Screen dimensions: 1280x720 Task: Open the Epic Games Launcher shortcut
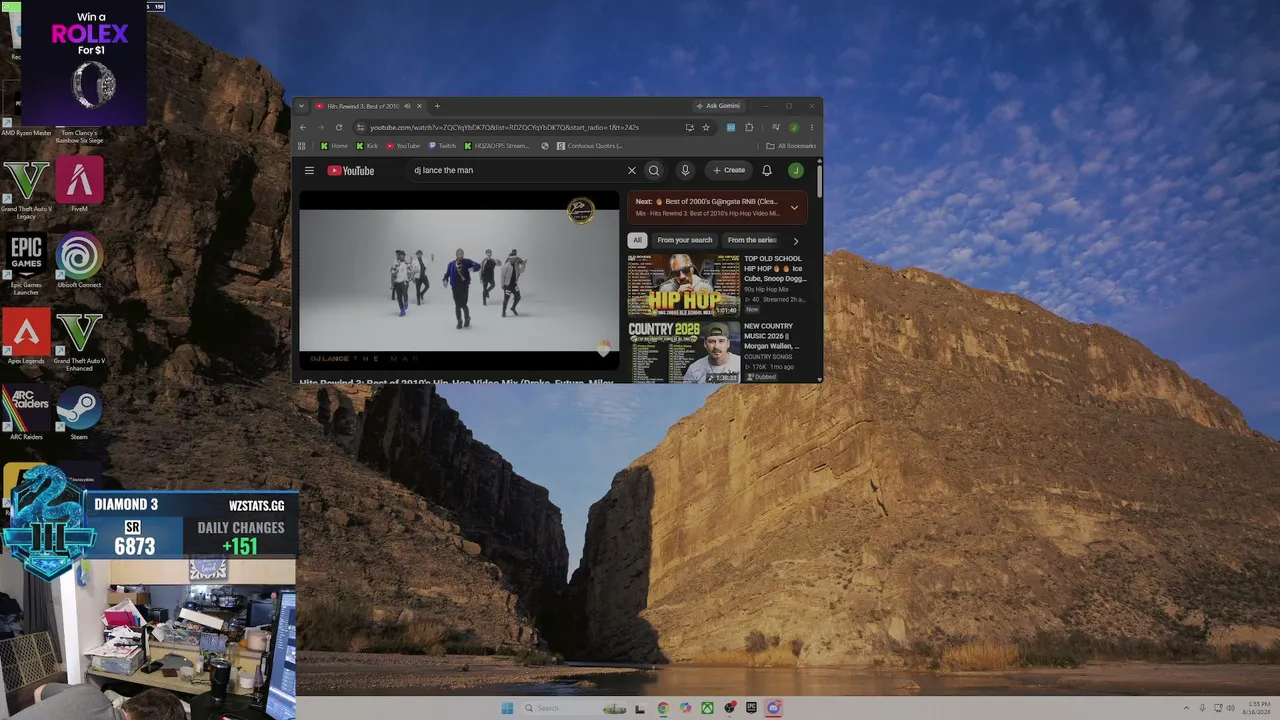(26, 264)
